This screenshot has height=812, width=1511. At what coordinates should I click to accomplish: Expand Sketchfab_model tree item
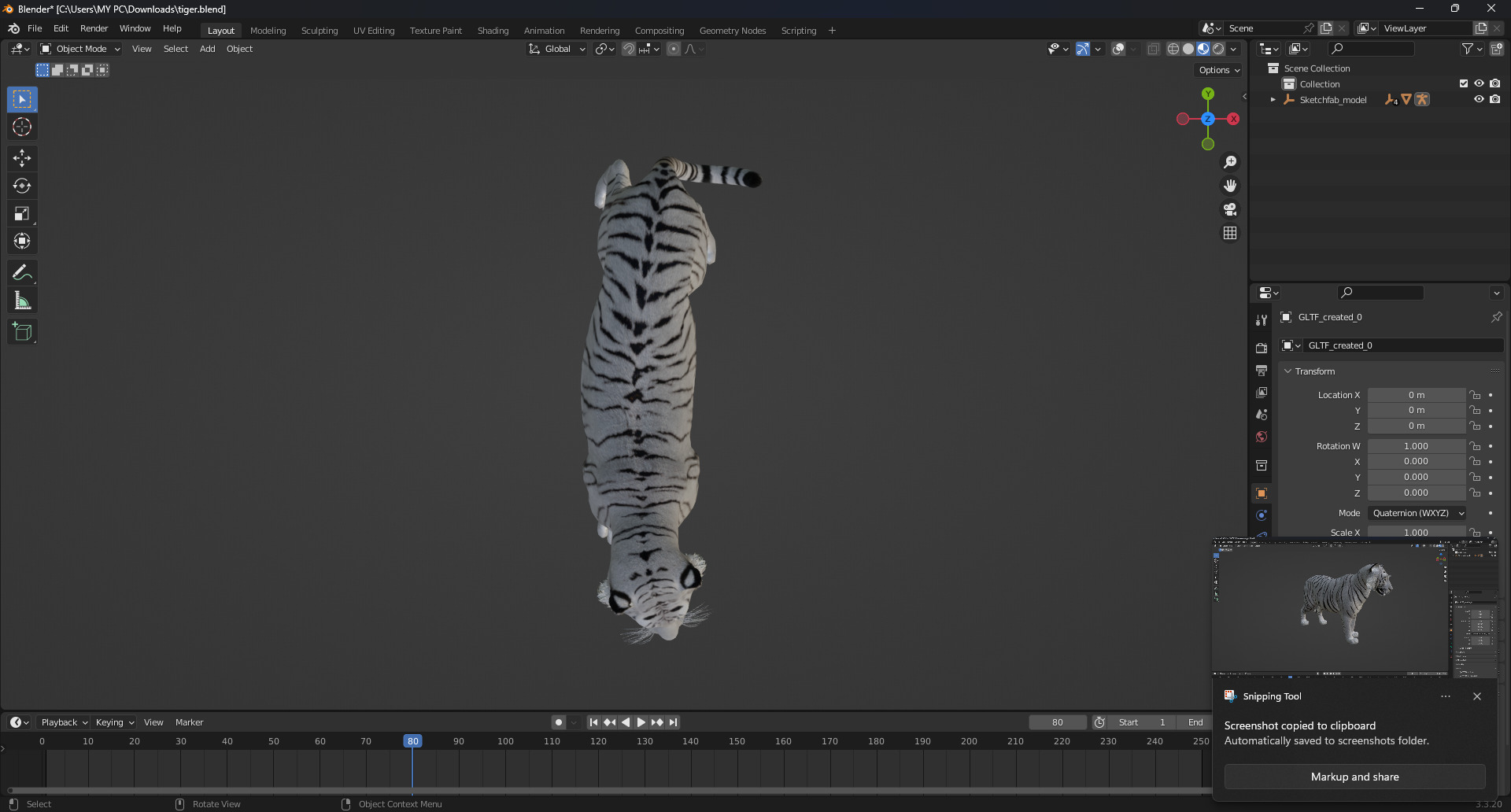(1273, 100)
